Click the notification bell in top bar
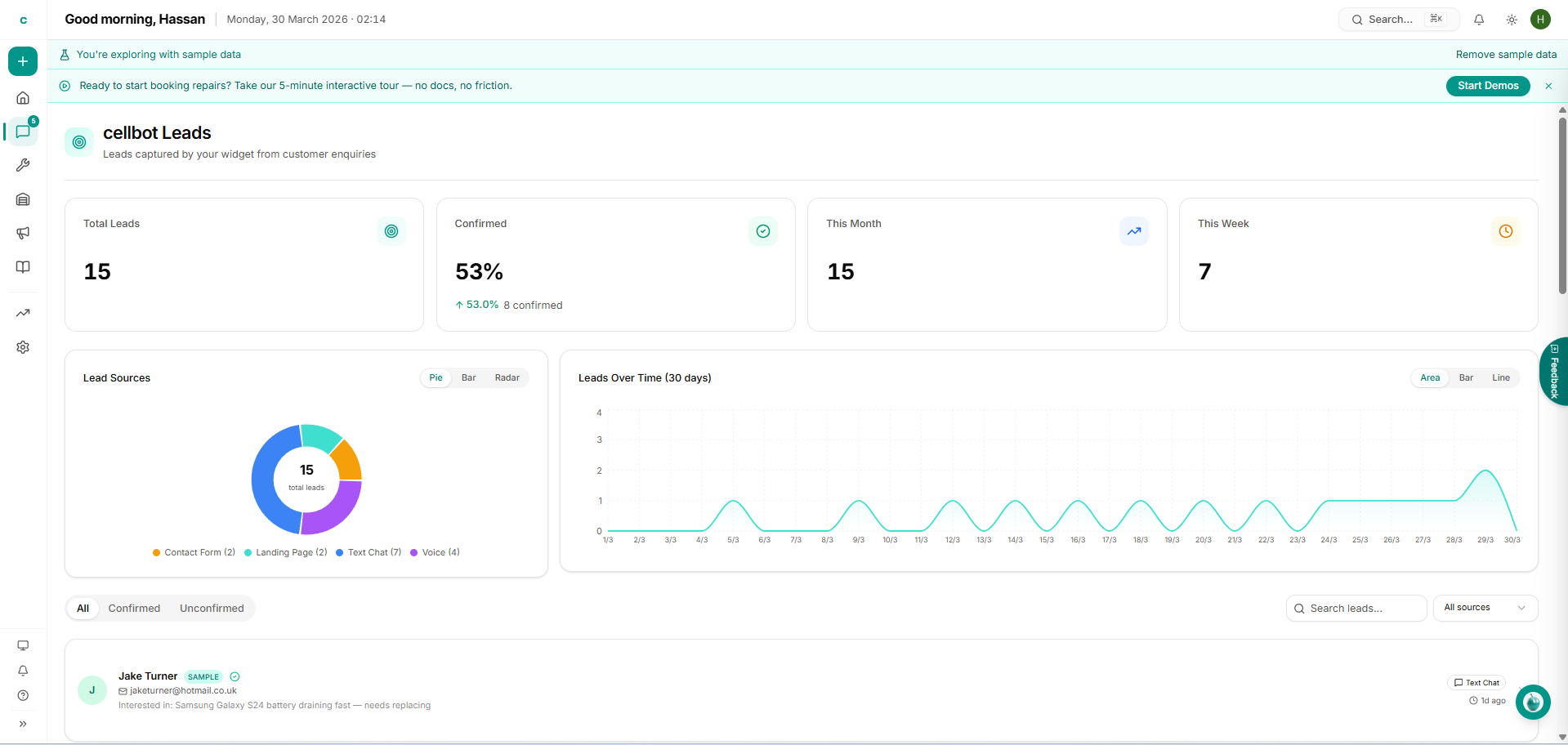 tap(1479, 20)
